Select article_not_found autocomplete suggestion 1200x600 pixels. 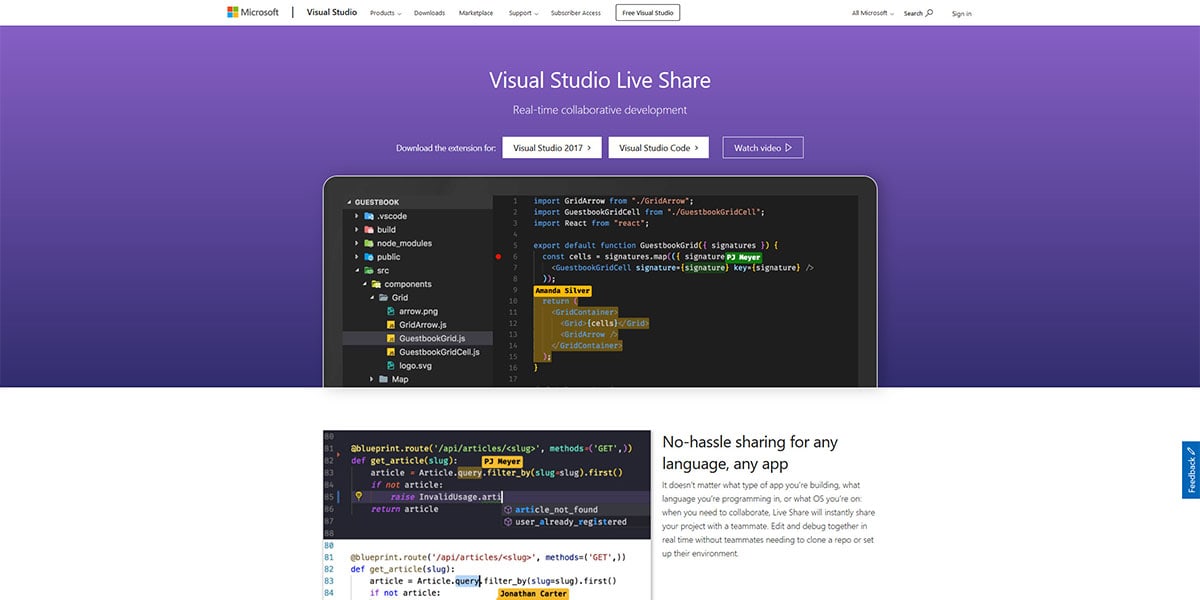tap(556, 509)
